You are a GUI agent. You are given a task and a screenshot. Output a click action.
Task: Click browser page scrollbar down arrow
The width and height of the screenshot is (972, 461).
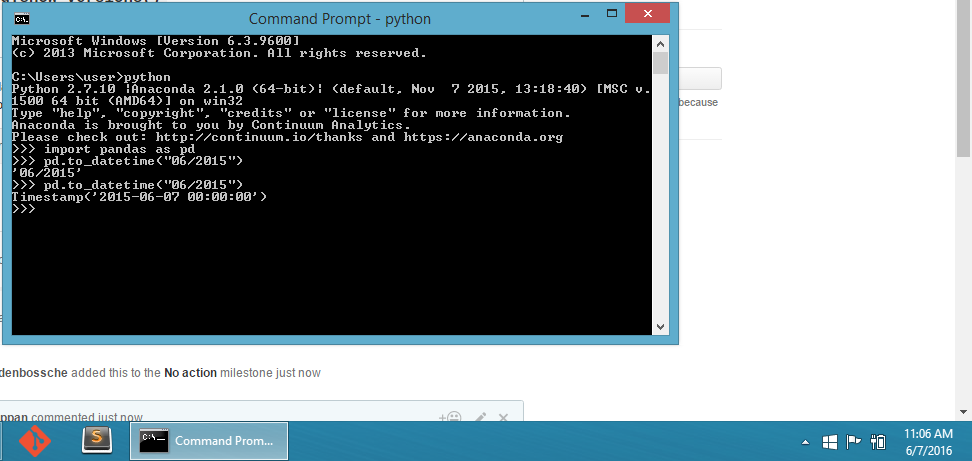point(964,411)
